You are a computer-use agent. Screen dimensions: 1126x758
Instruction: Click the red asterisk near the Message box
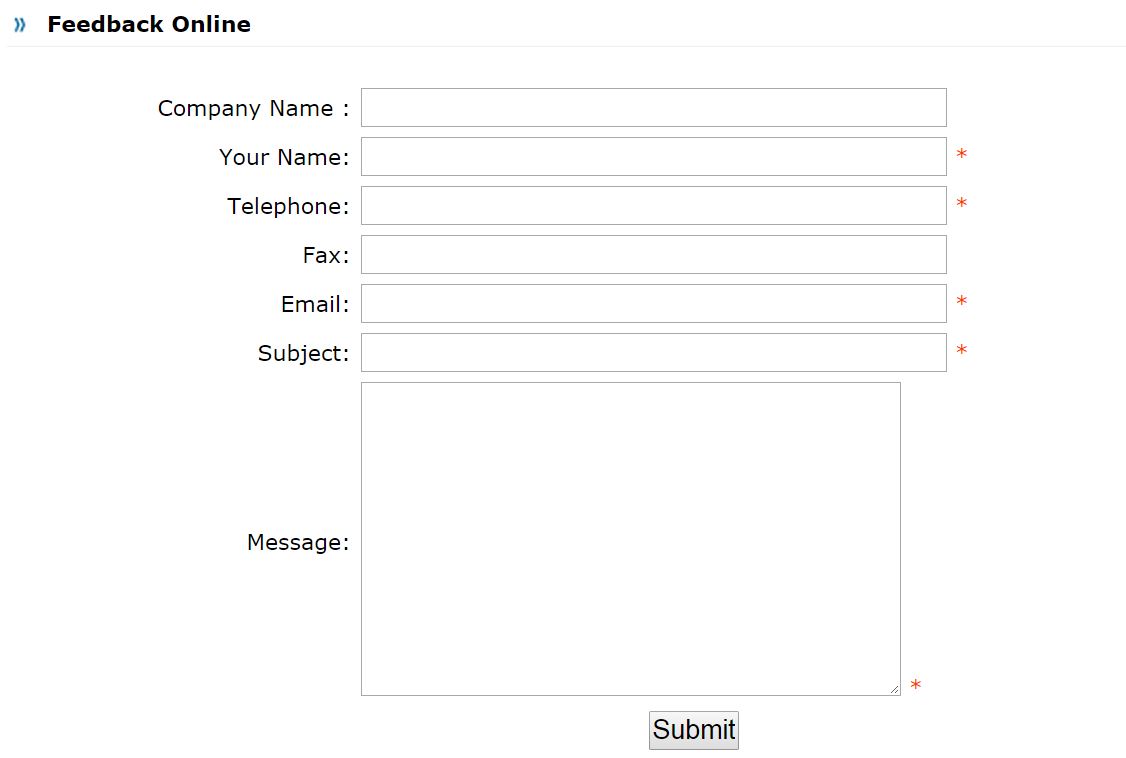click(x=916, y=685)
